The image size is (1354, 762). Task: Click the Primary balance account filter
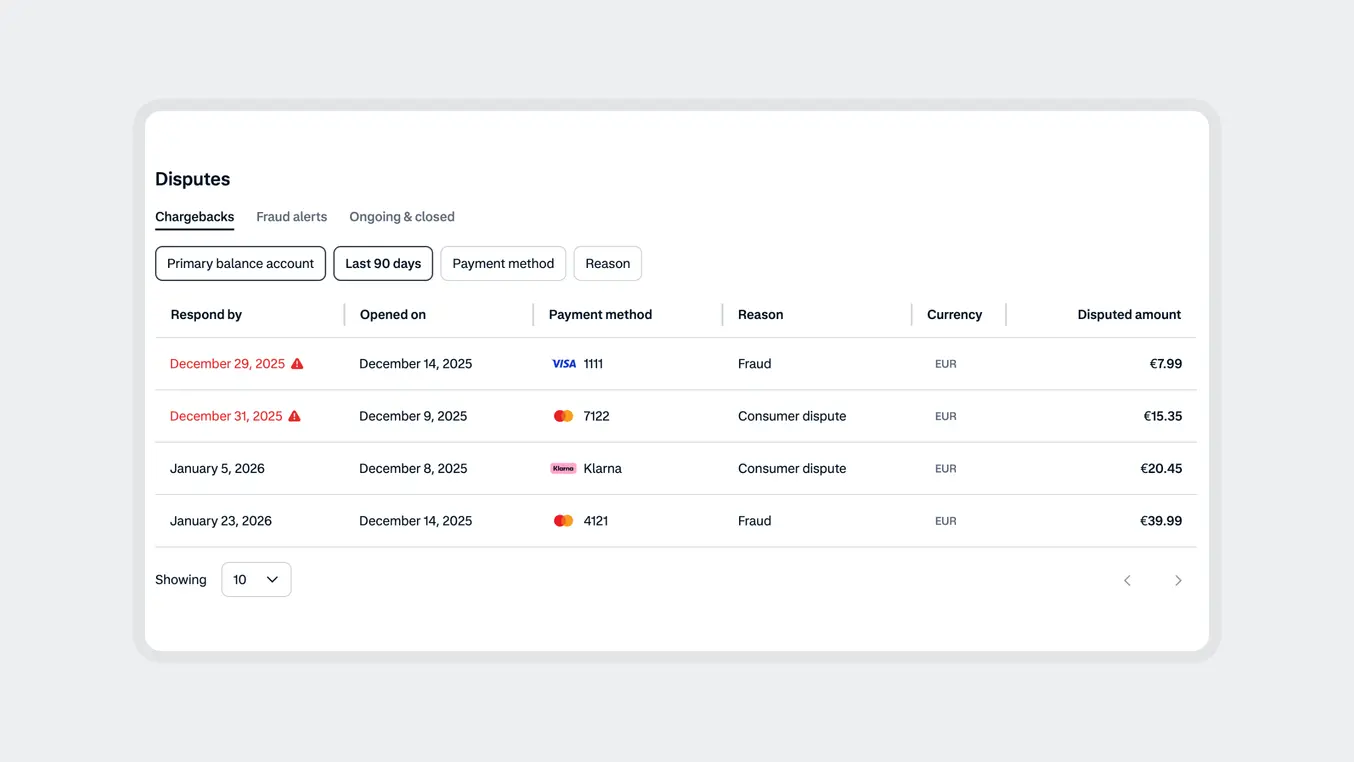pos(240,263)
